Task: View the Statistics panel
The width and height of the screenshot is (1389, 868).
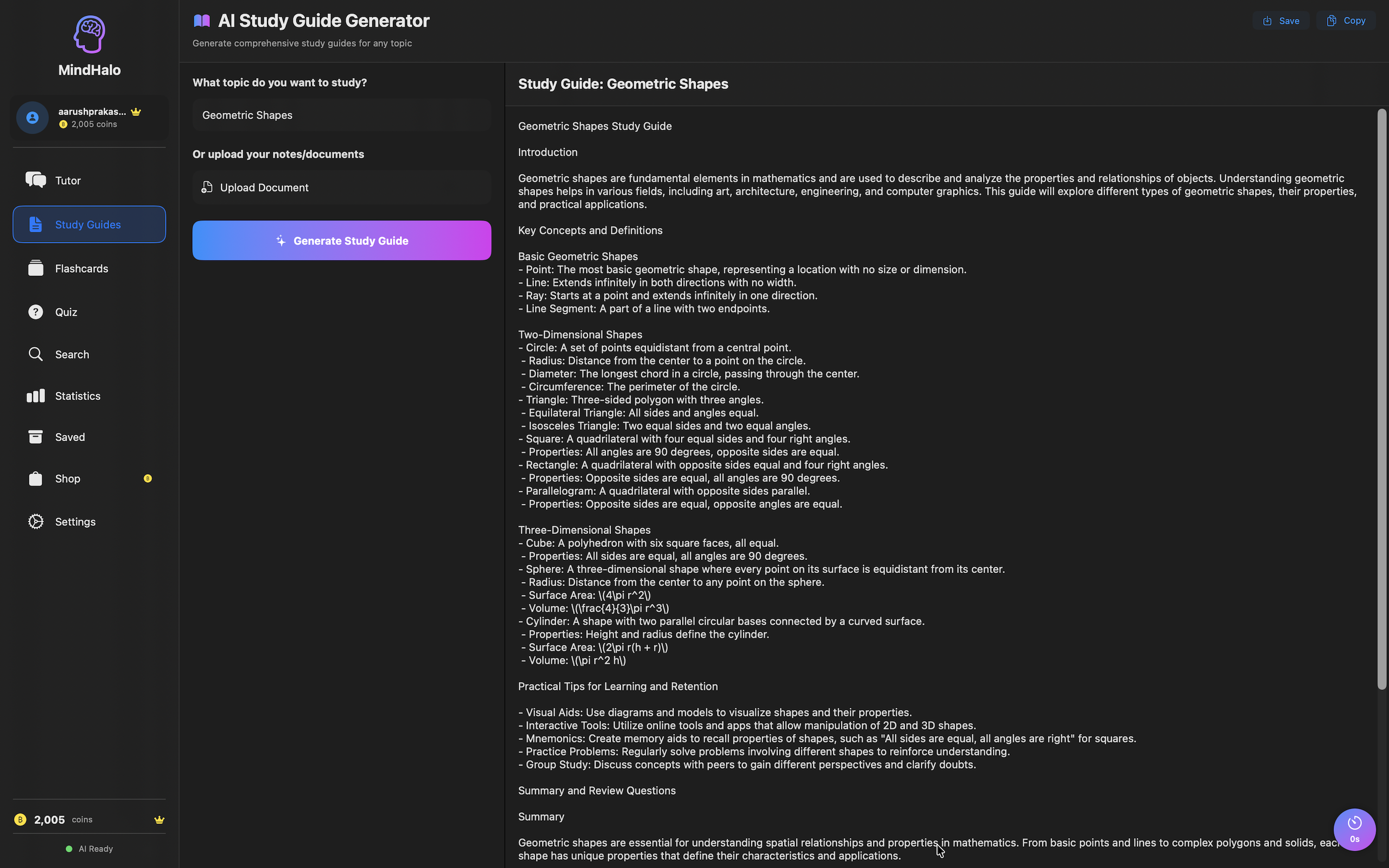Action: tap(78, 395)
